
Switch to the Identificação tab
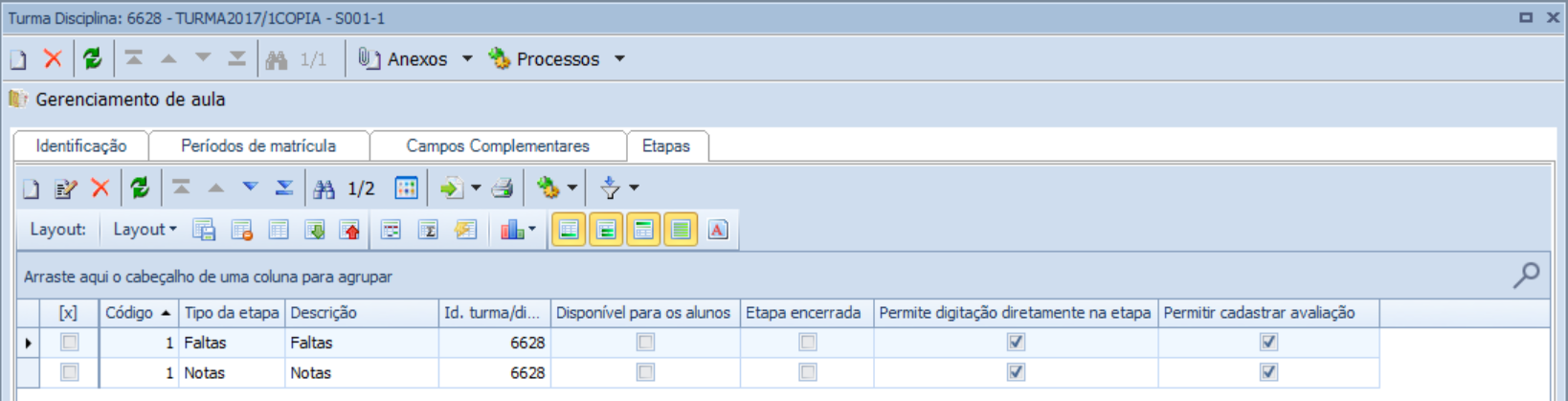[81, 145]
